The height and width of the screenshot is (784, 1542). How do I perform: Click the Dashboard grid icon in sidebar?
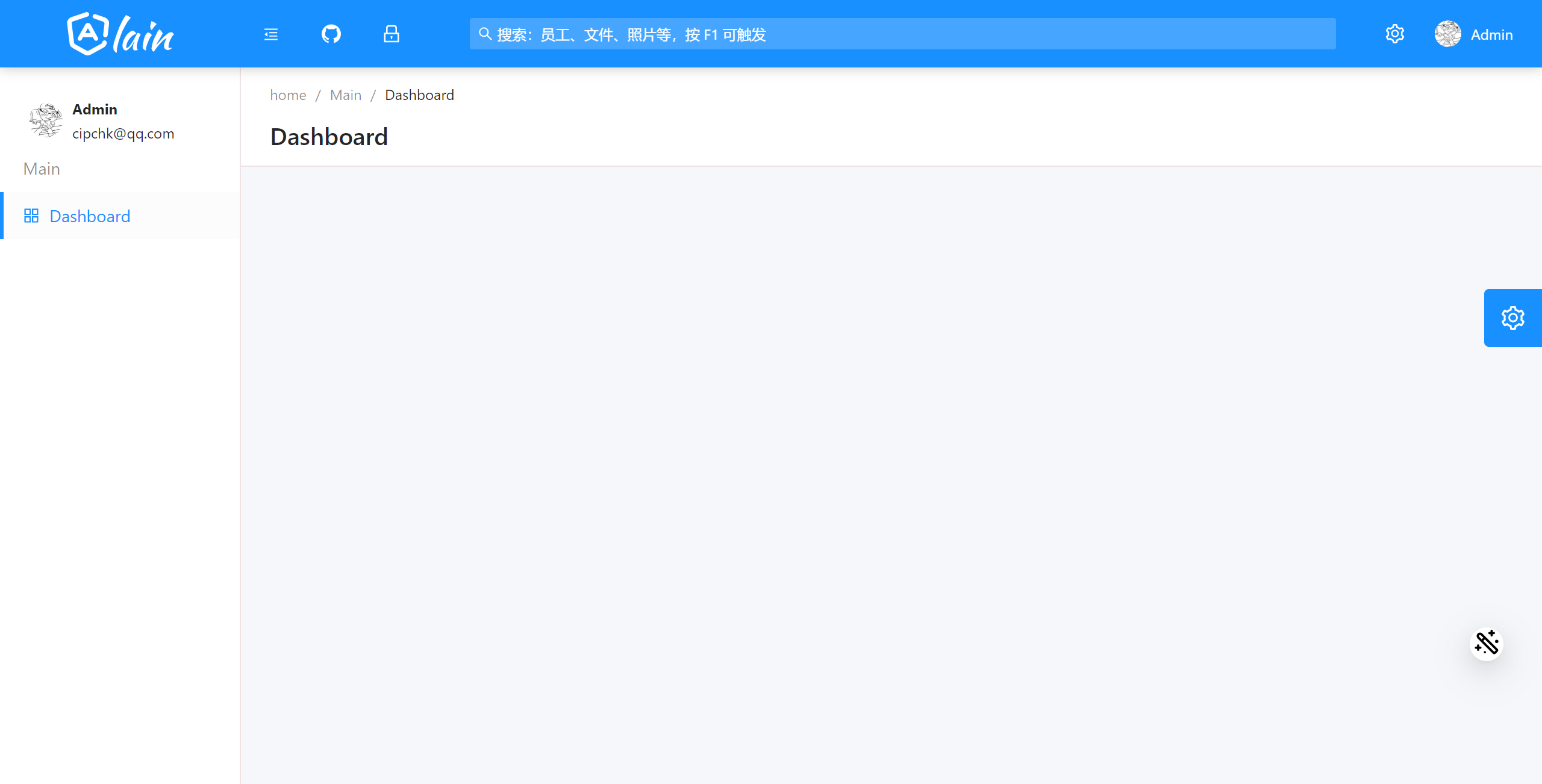tap(31, 216)
